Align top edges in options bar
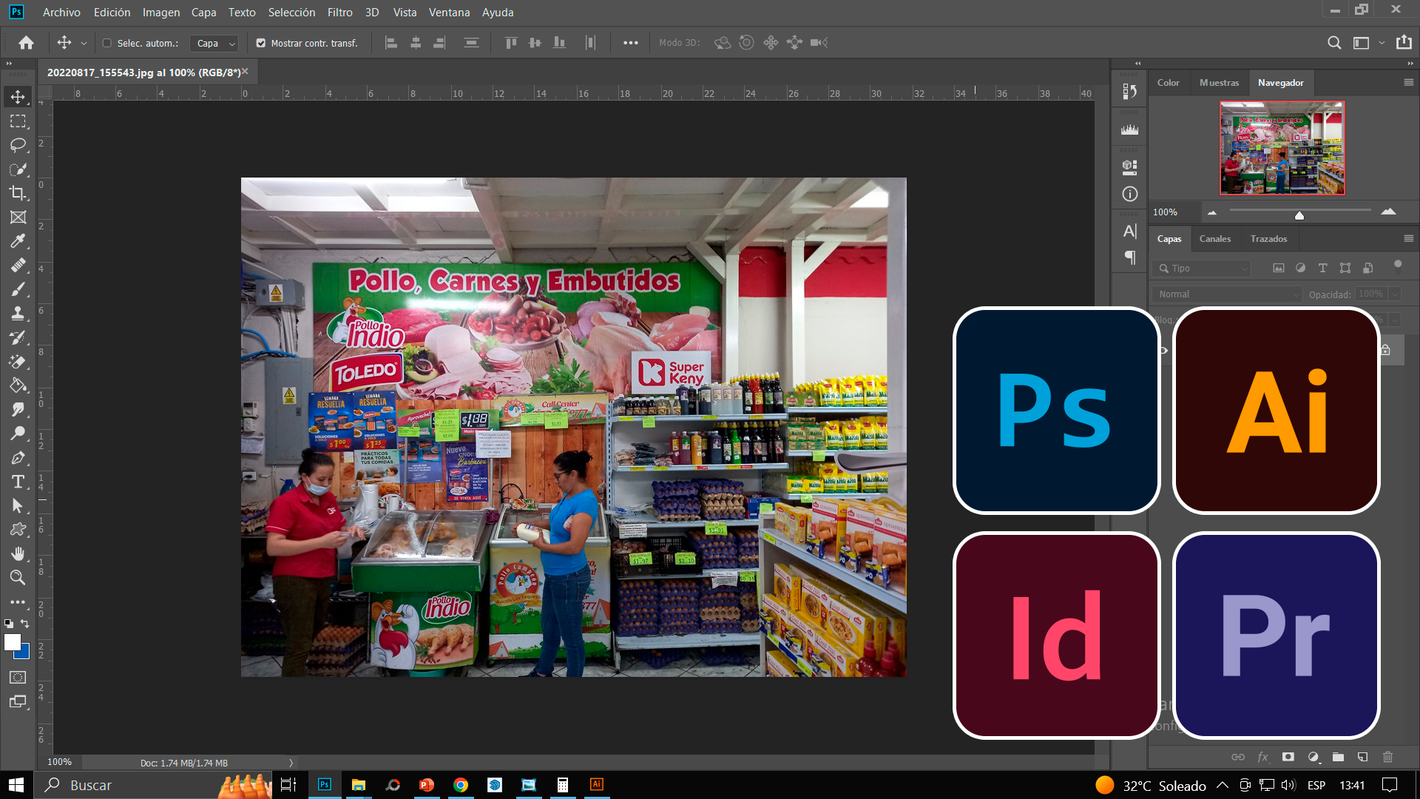Viewport: 1420px width, 799px height. (x=511, y=43)
